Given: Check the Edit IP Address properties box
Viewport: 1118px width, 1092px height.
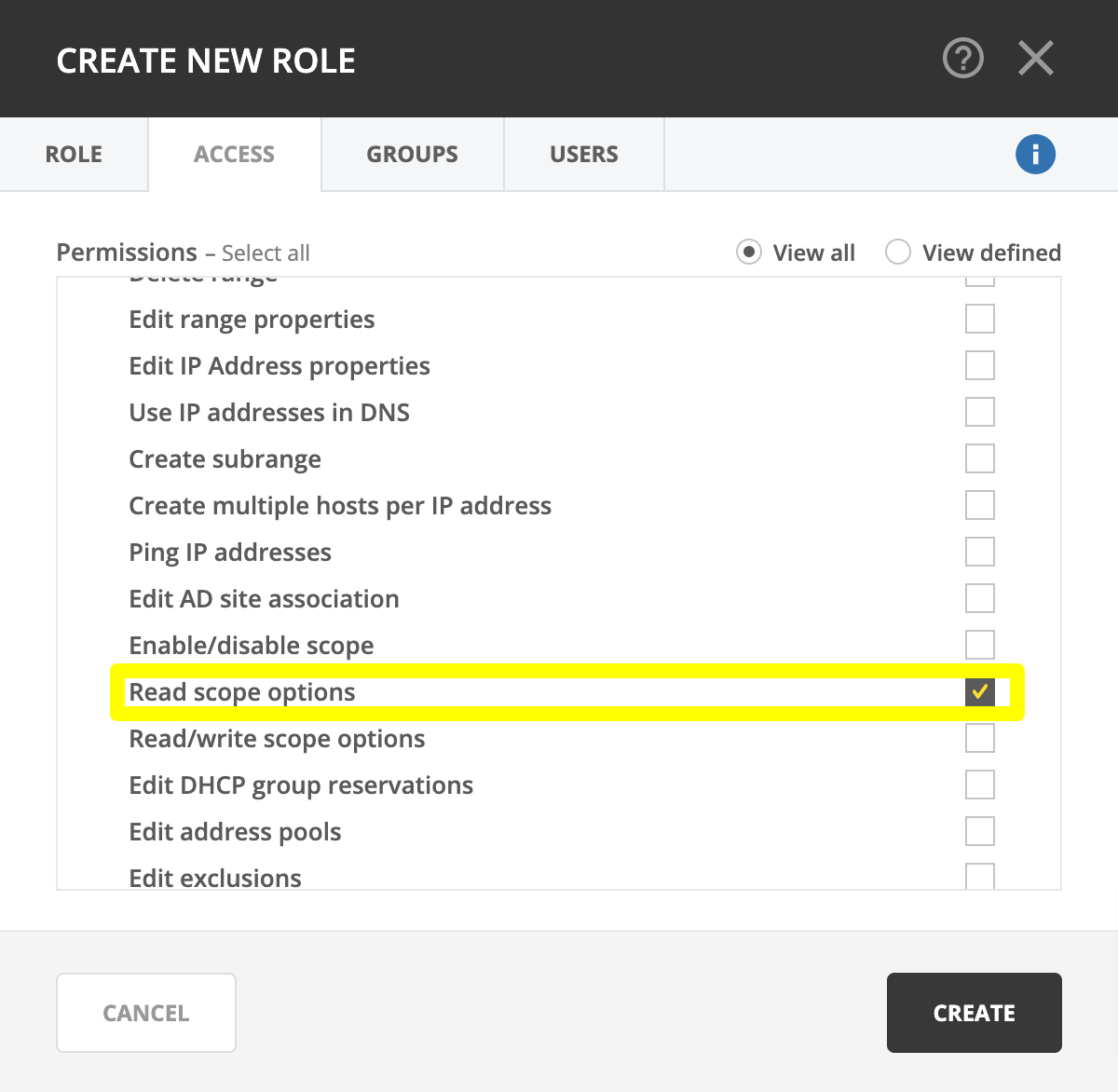Looking at the screenshot, I should pos(979,365).
